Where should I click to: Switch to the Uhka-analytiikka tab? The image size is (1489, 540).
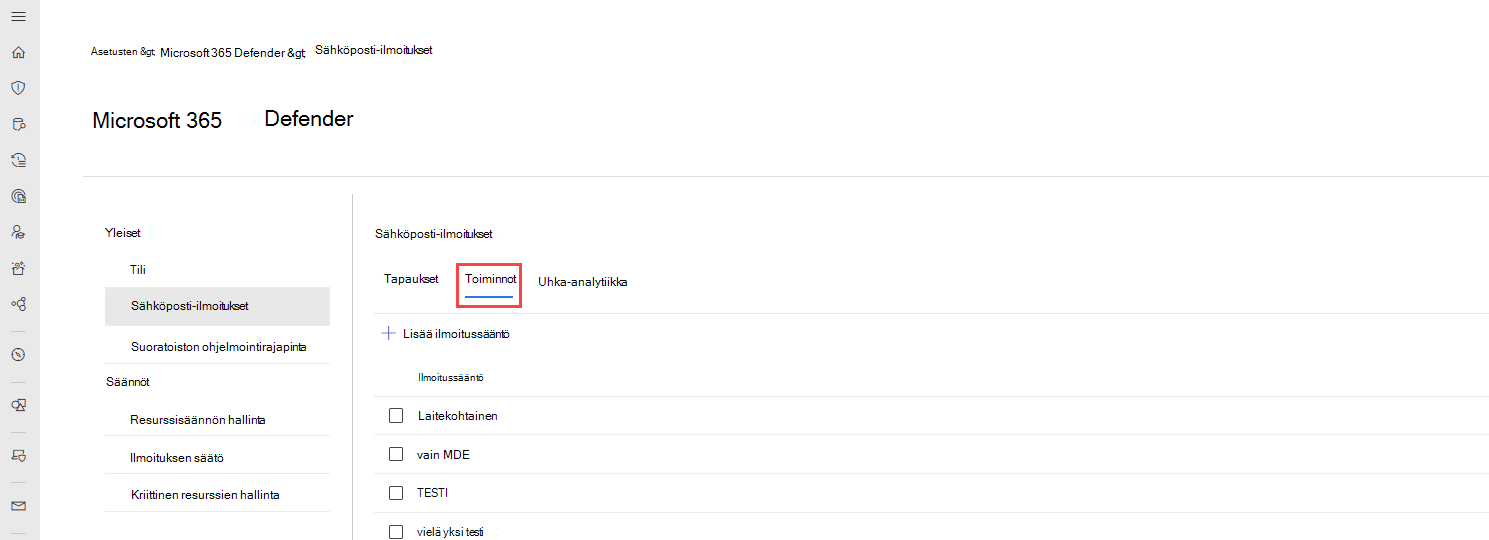583,282
